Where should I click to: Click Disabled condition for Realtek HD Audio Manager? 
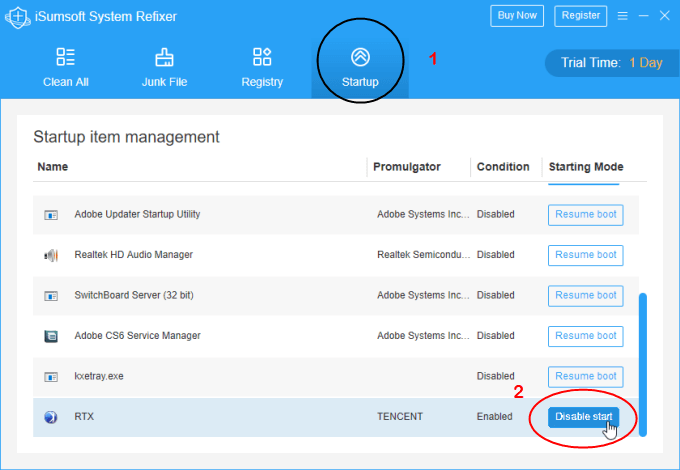496,255
